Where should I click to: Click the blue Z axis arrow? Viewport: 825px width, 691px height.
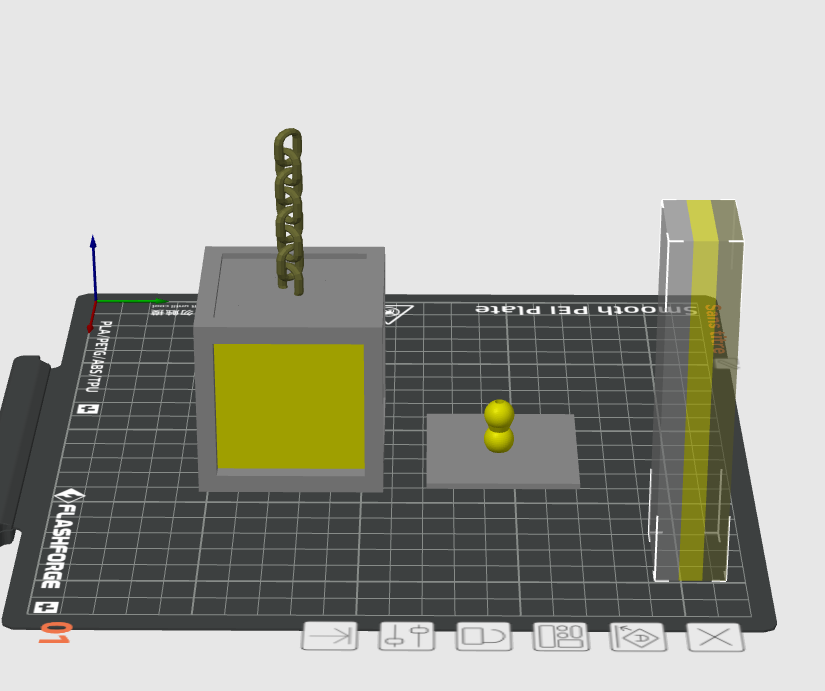(x=94, y=266)
